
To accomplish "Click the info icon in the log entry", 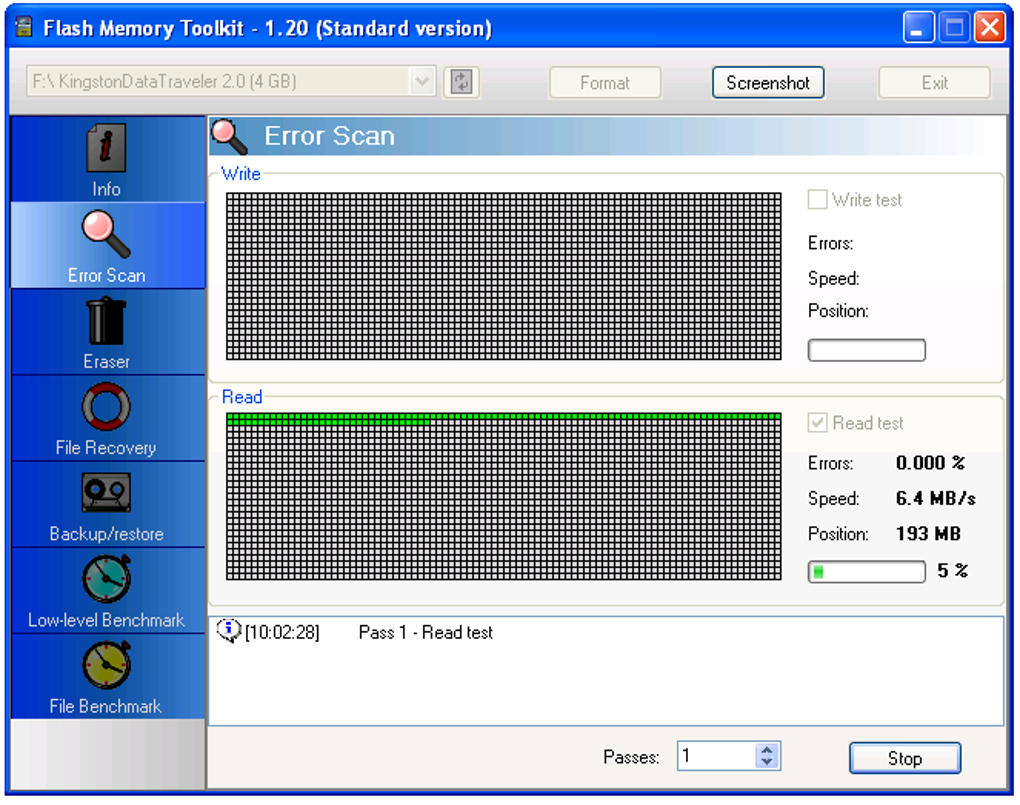I will tap(228, 631).
